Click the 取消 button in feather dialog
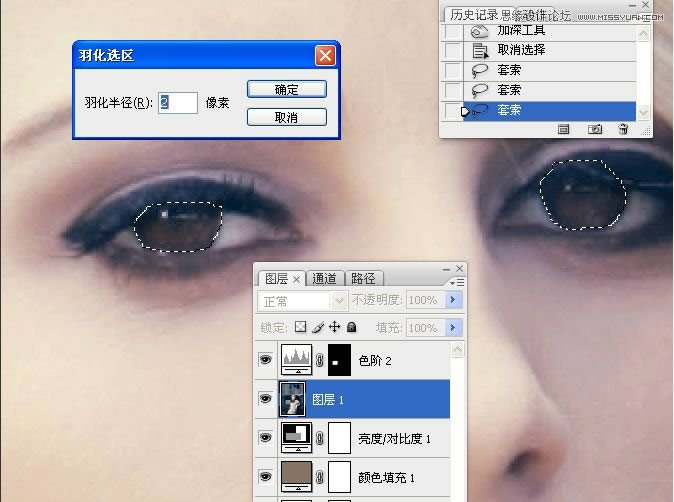Viewport: 674px width, 502px height. 287,117
